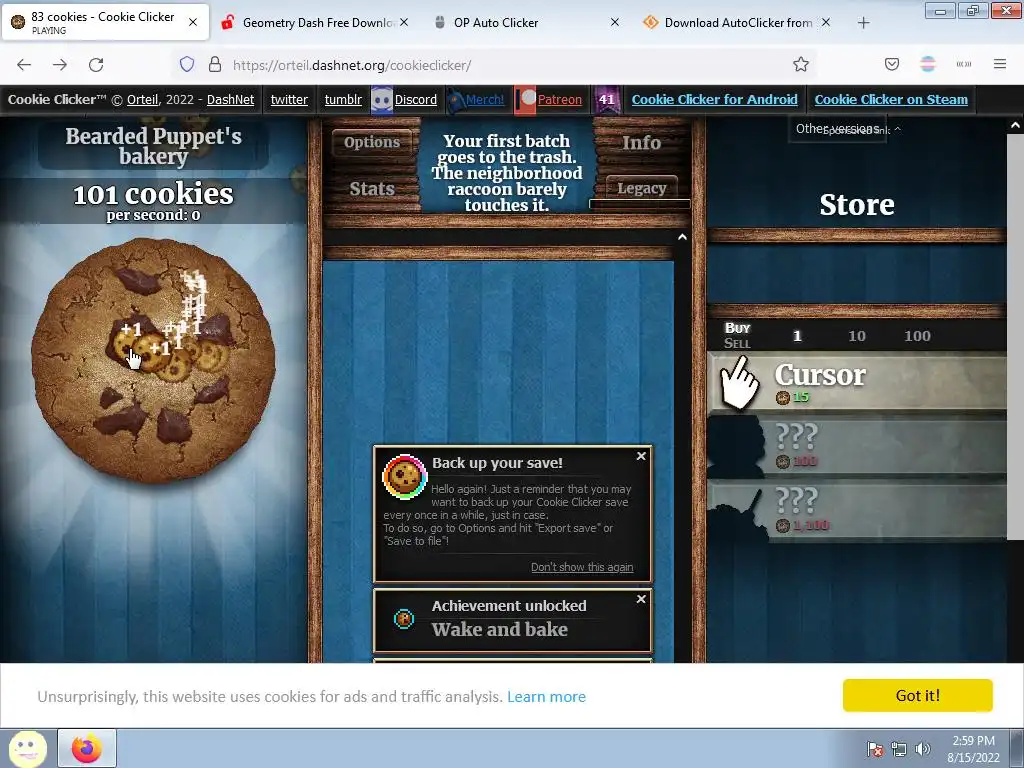Image resolution: width=1024 pixels, height=768 pixels.
Task: Open the Legacy menu
Action: (x=641, y=188)
